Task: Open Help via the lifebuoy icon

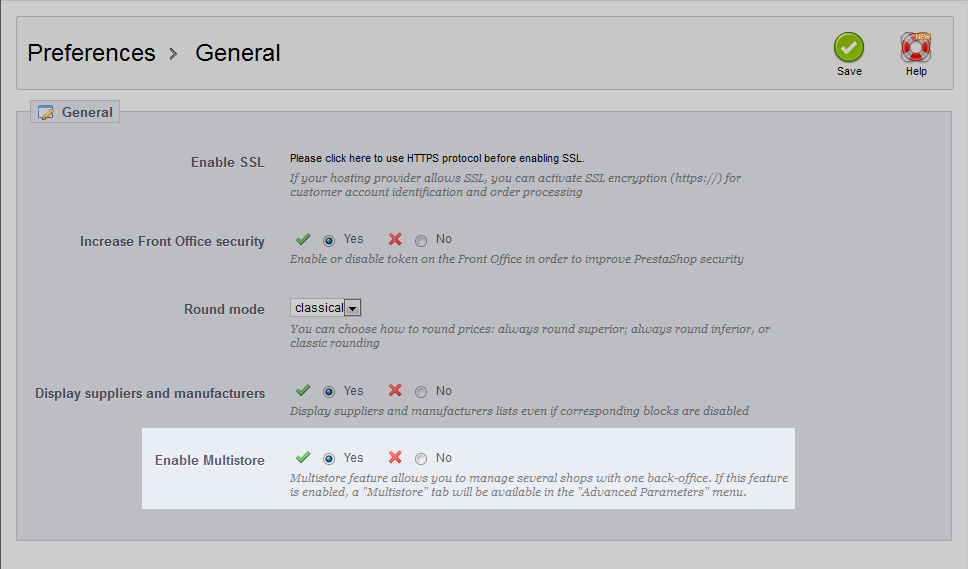Action: click(x=916, y=48)
